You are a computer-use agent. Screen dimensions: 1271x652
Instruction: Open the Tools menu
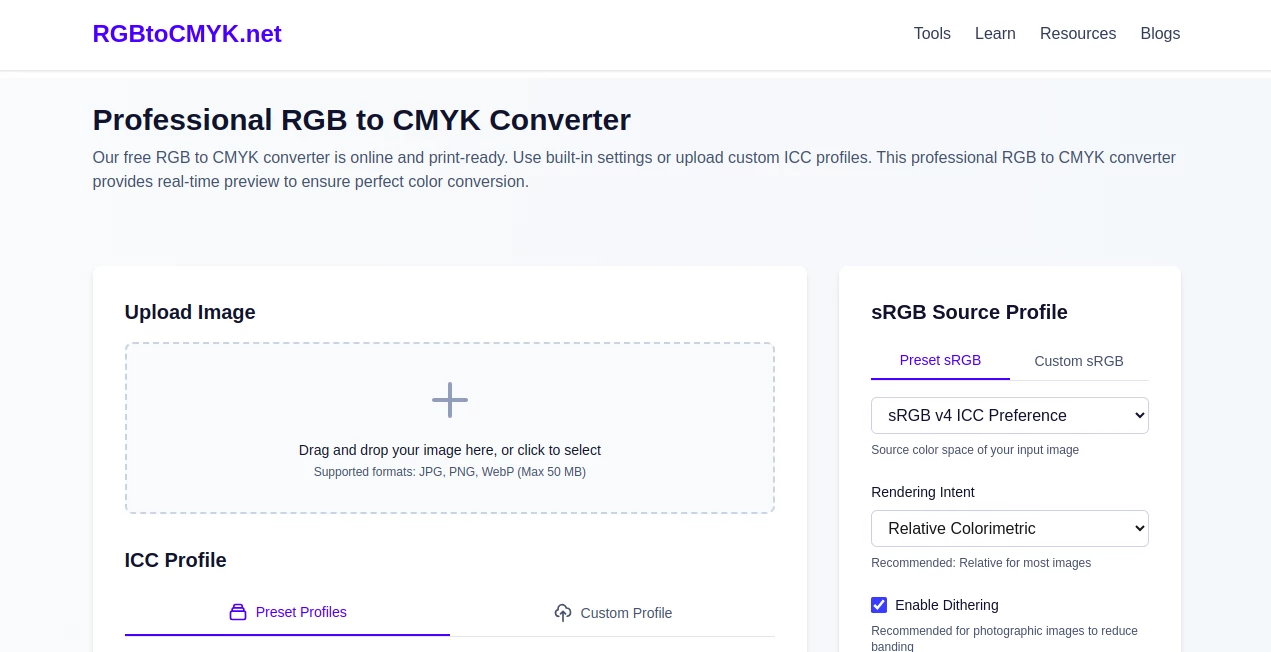pyautogui.click(x=932, y=33)
